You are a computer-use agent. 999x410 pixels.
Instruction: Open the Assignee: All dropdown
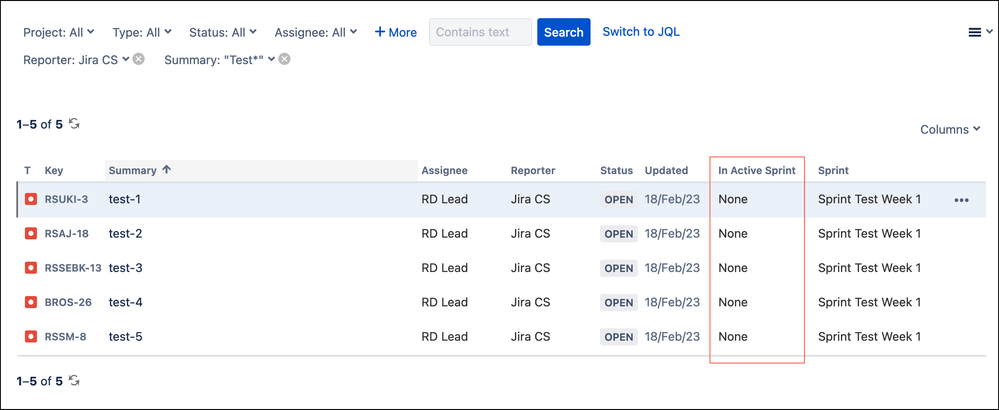pyautogui.click(x=316, y=32)
